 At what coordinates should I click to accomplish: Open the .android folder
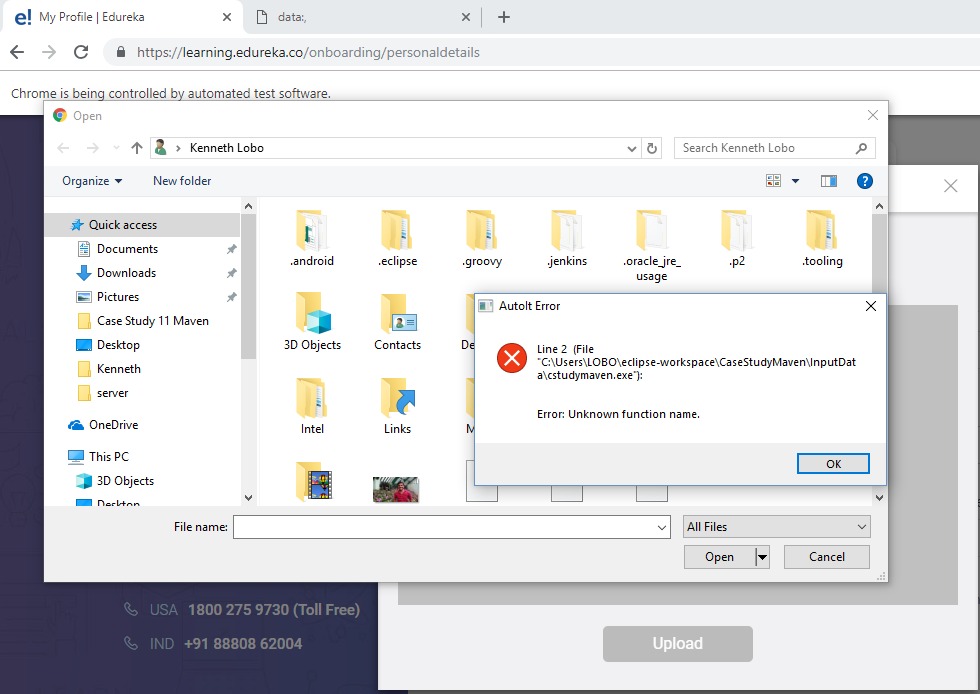(x=312, y=239)
